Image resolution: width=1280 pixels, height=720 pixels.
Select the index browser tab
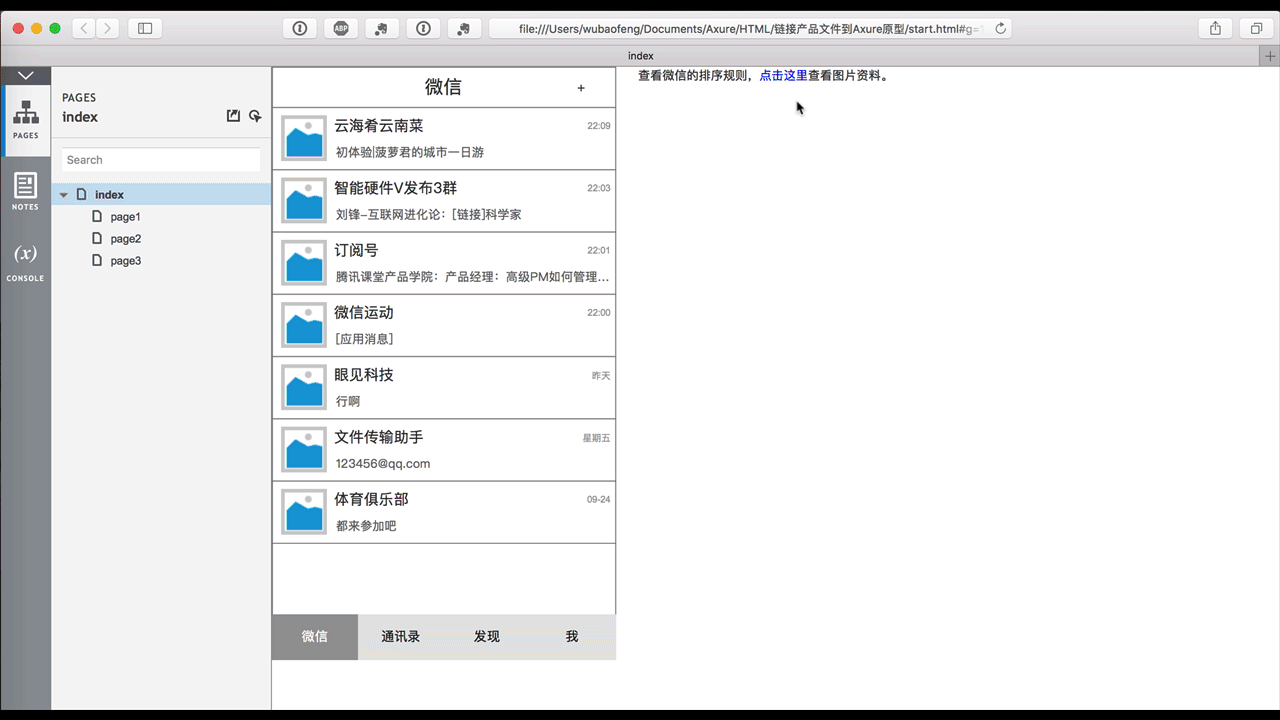[640, 56]
